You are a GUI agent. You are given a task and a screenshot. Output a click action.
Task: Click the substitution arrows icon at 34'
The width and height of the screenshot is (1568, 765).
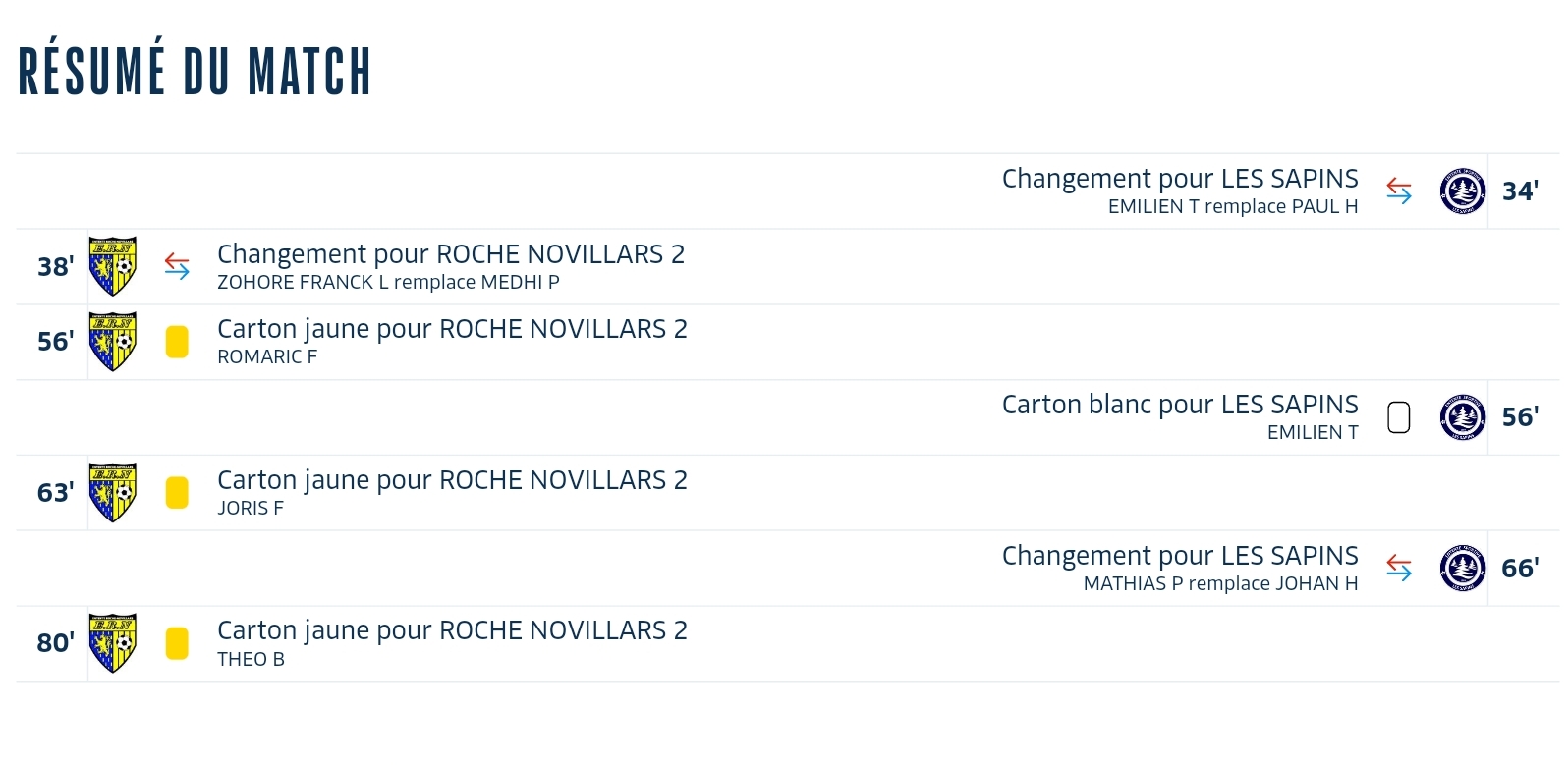coord(1399,191)
